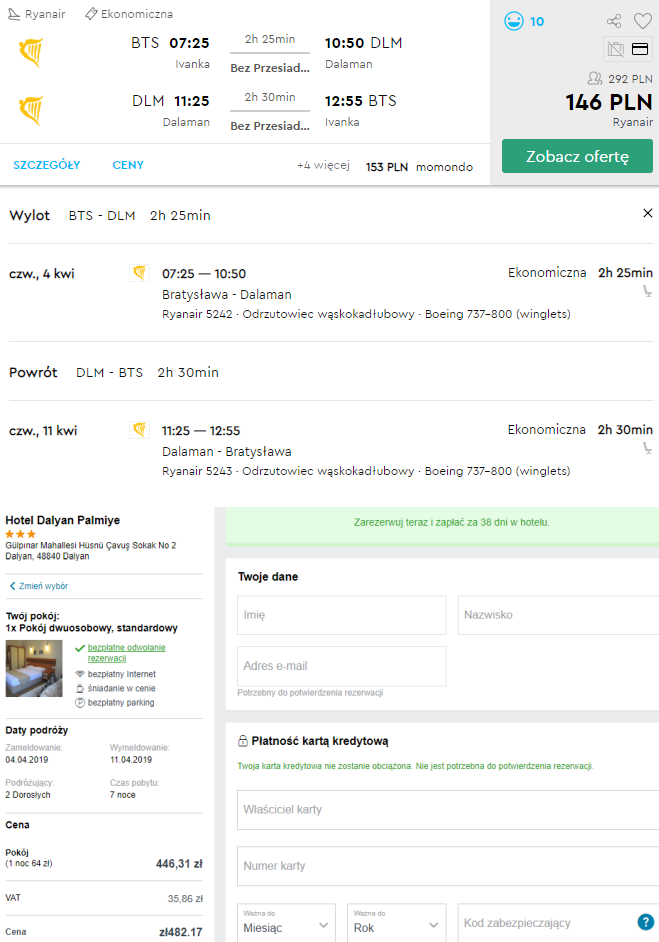The height and width of the screenshot is (942, 659).
Task: Open the Rok expiry dropdown
Action: coord(397,923)
